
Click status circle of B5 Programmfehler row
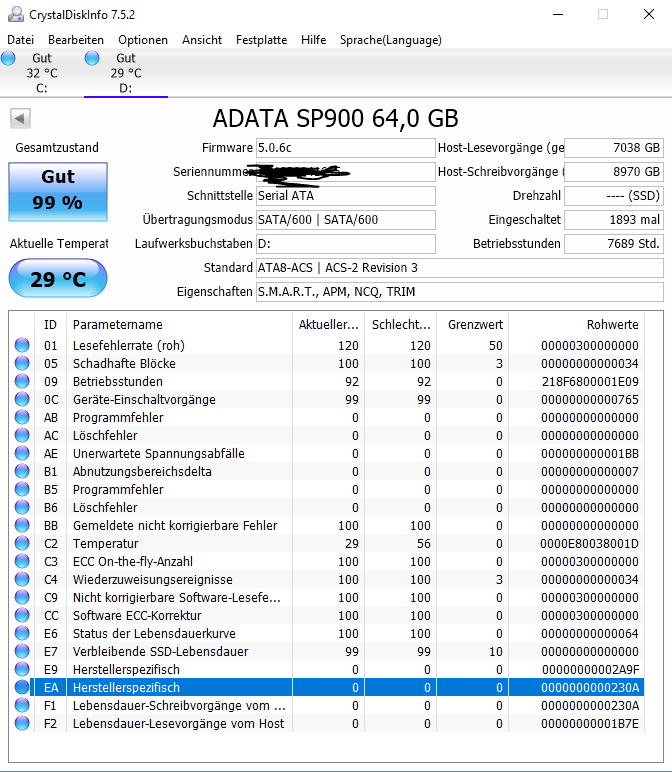[22, 489]
